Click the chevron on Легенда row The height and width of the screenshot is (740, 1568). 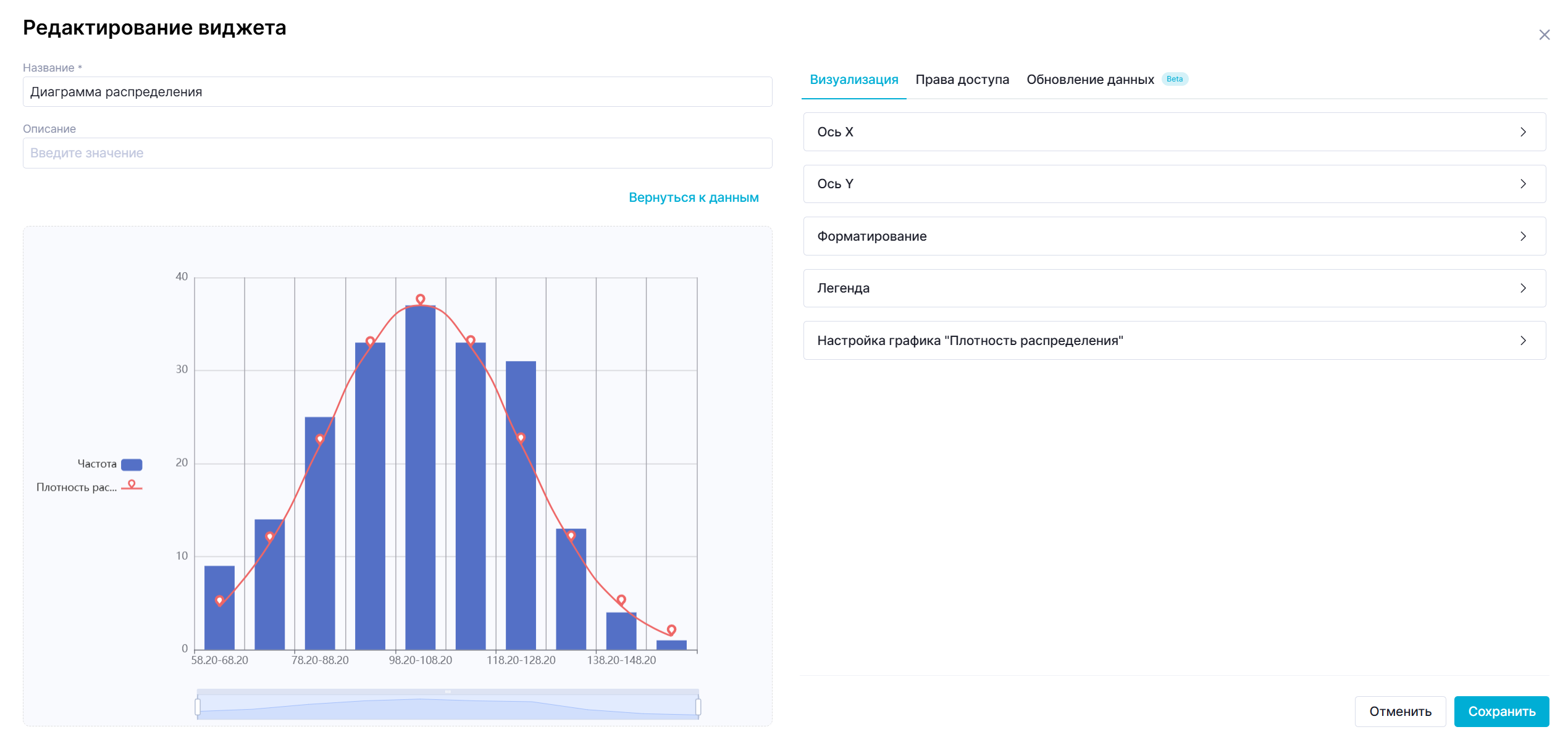(1523, 288)
